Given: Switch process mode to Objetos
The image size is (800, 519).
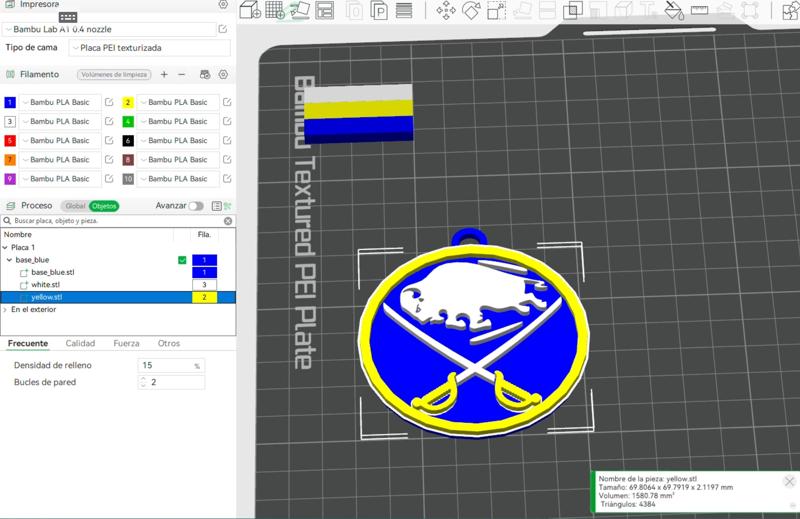Looking at the screenshot, I should click(x=104, y=206).
